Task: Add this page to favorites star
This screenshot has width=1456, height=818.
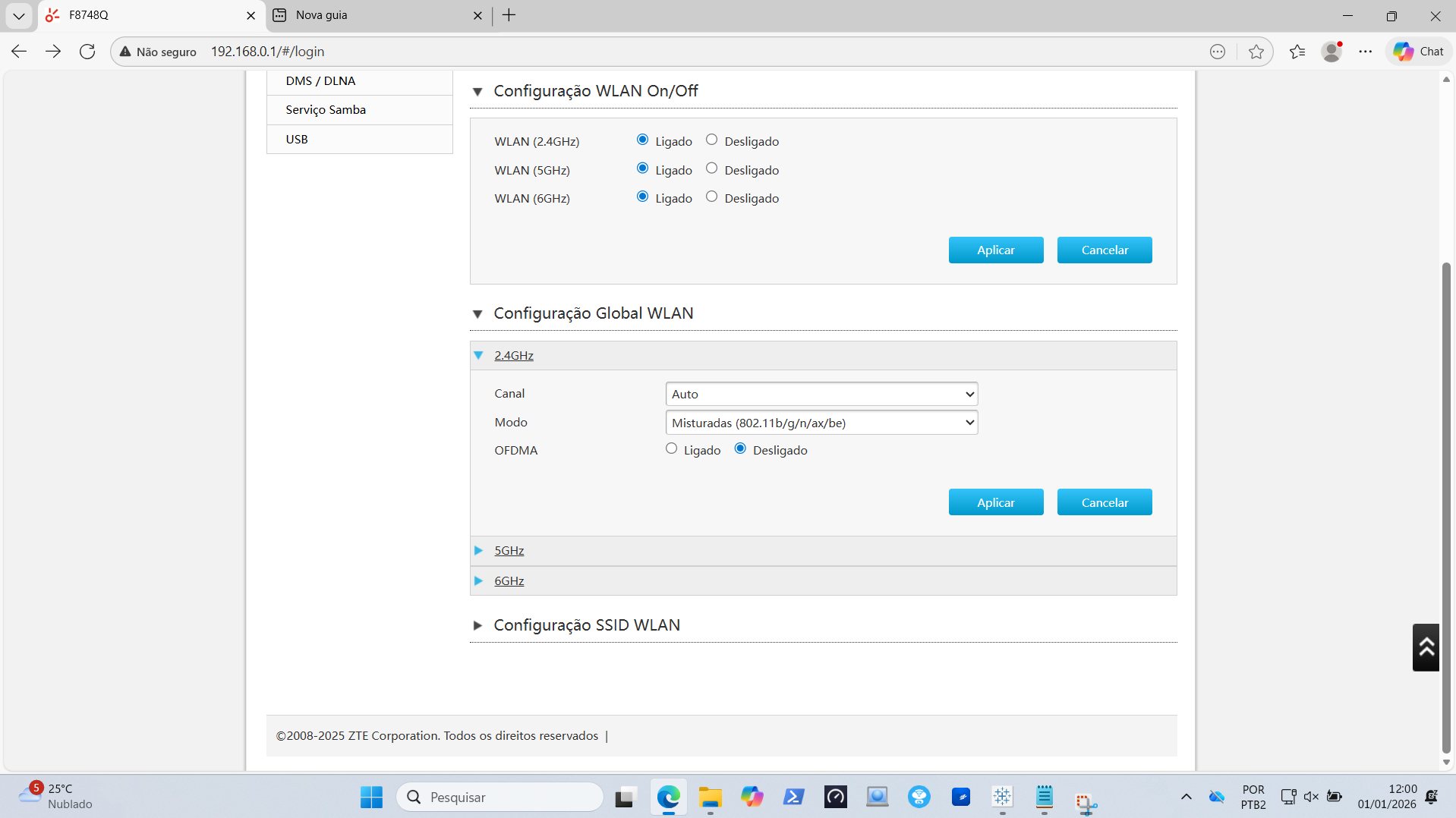Action: 1256,52
